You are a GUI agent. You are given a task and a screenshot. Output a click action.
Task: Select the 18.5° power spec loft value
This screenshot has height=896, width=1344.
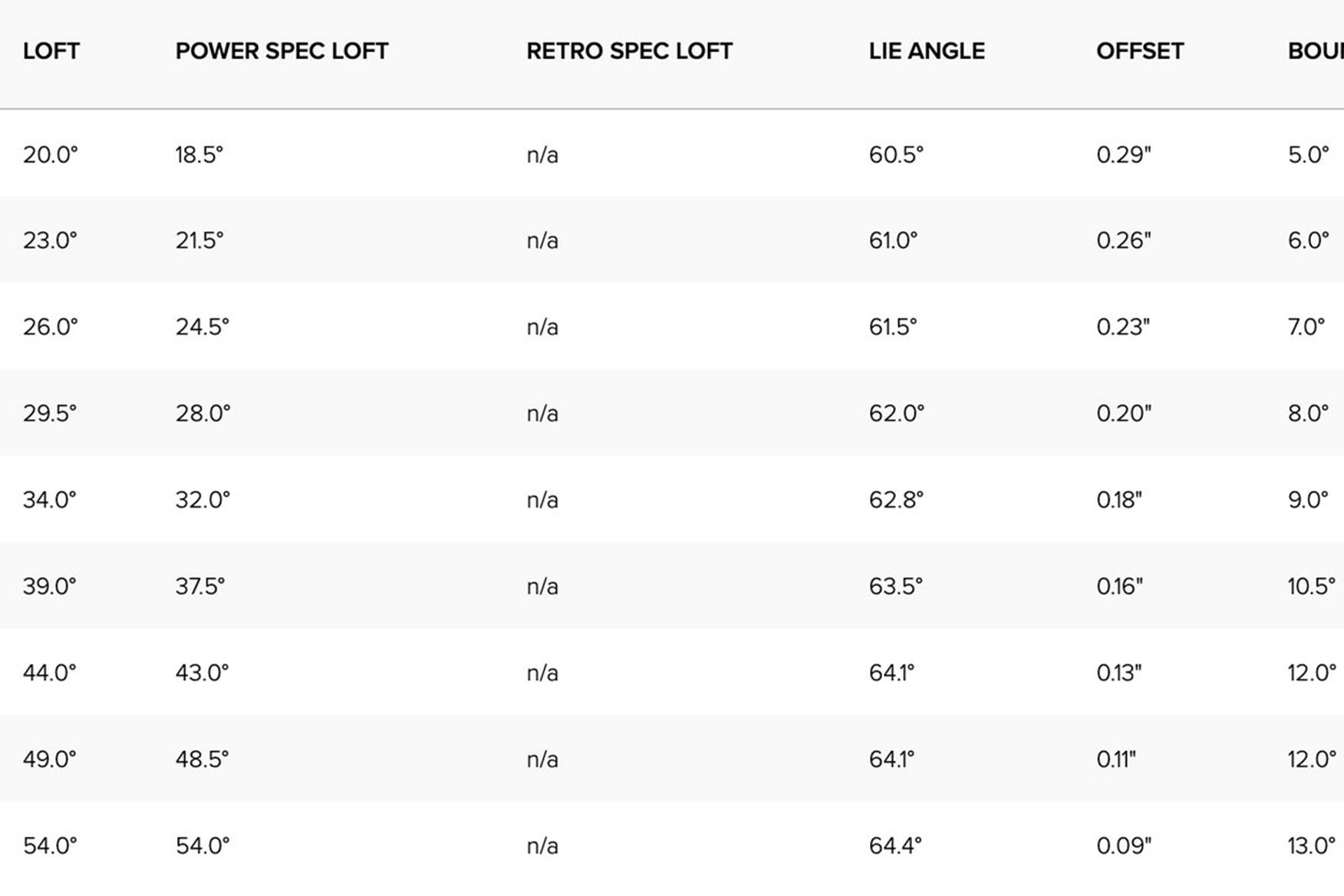[199, 155]
